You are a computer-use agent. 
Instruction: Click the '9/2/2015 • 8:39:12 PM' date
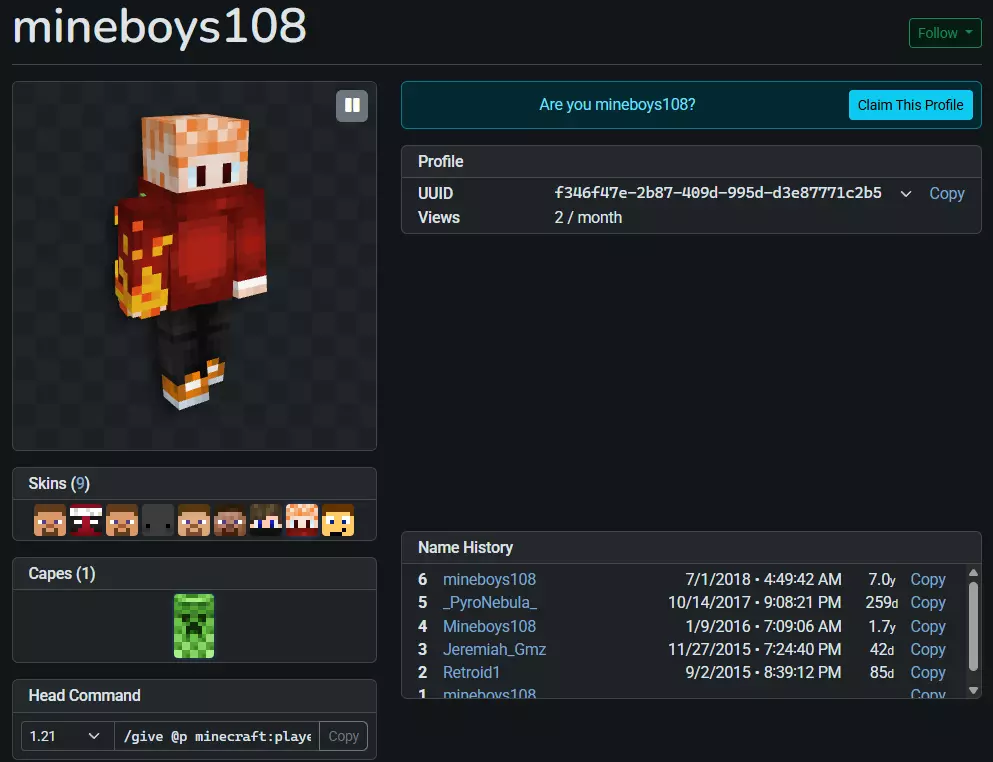(763, 672)
